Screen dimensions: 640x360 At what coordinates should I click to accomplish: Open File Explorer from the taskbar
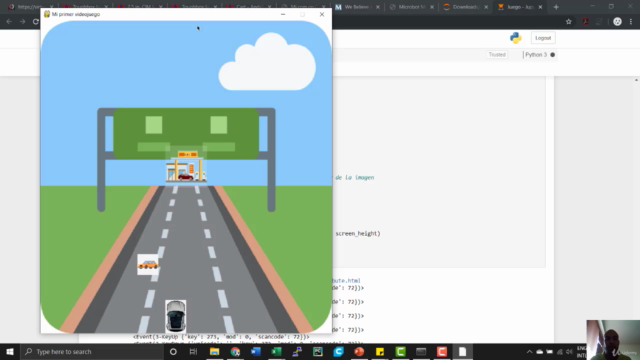click(x=214, y=351)
